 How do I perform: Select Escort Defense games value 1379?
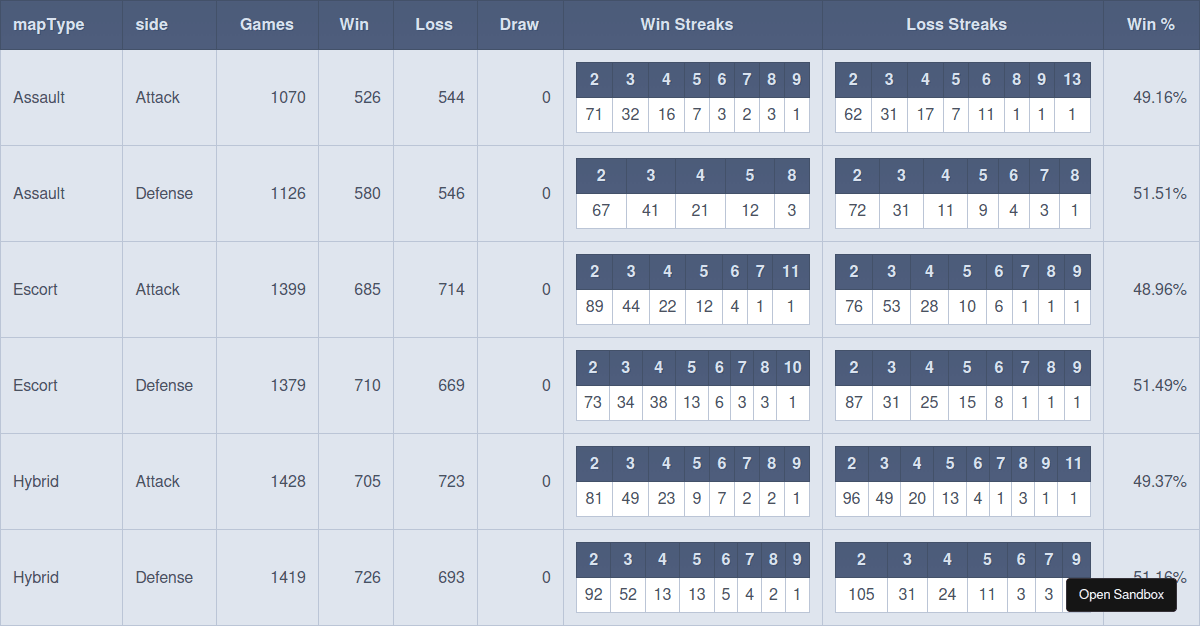pyautogui.click(x=288, y=385)
